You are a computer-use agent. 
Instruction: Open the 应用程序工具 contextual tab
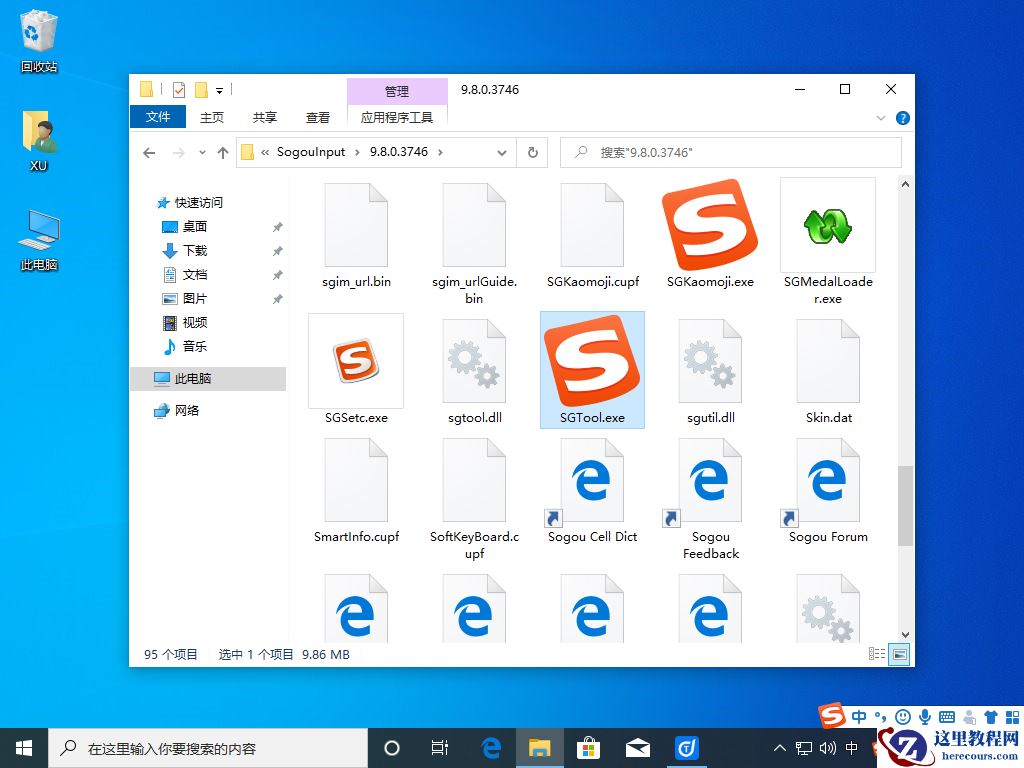397,117
